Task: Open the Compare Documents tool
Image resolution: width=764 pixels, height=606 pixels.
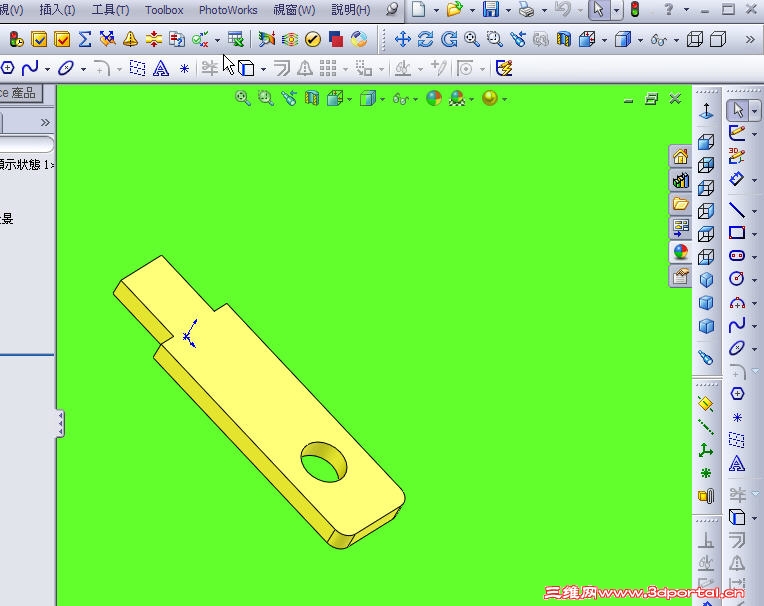Action: 176,39
